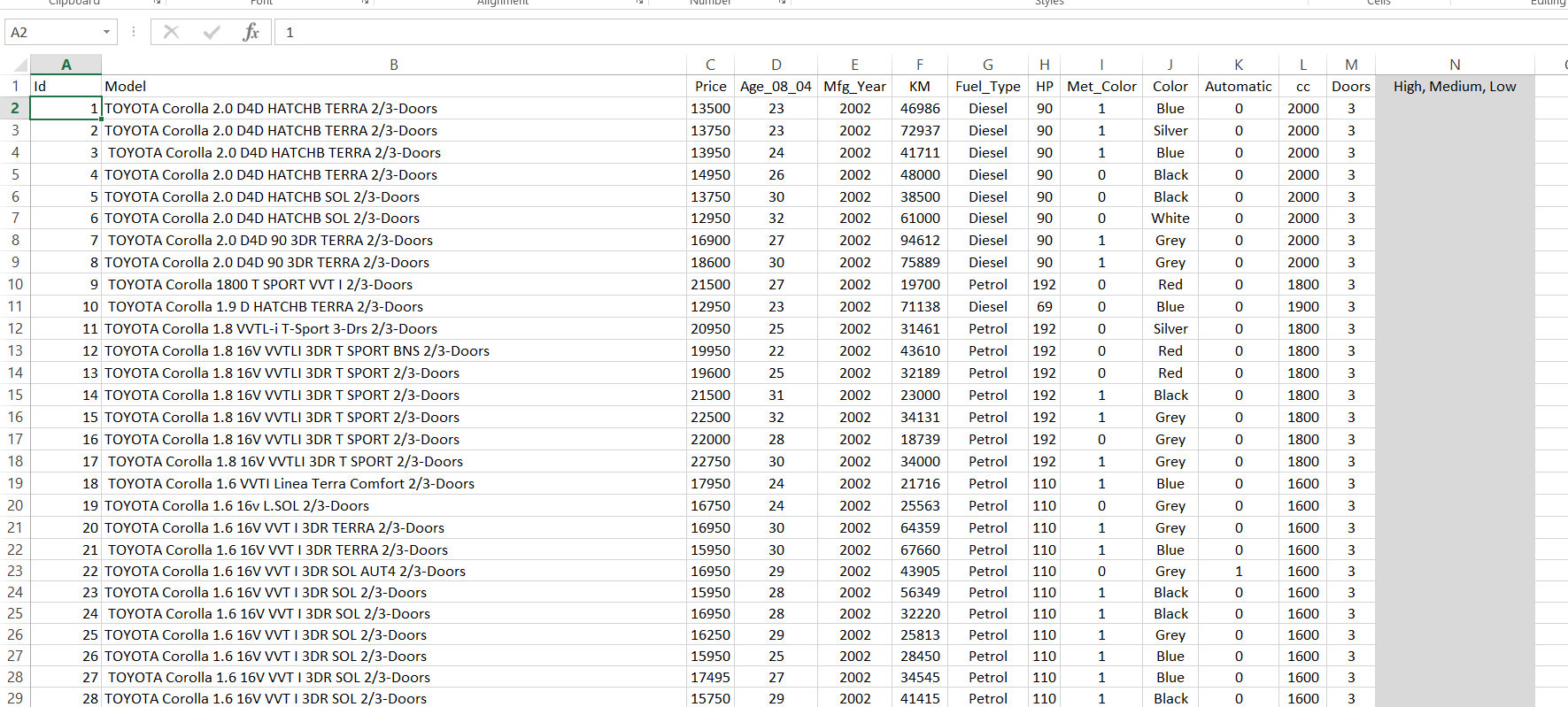Click the 'Fuel_Type' header cell
Screen dimensions: 1568x707
click(988, 86)
